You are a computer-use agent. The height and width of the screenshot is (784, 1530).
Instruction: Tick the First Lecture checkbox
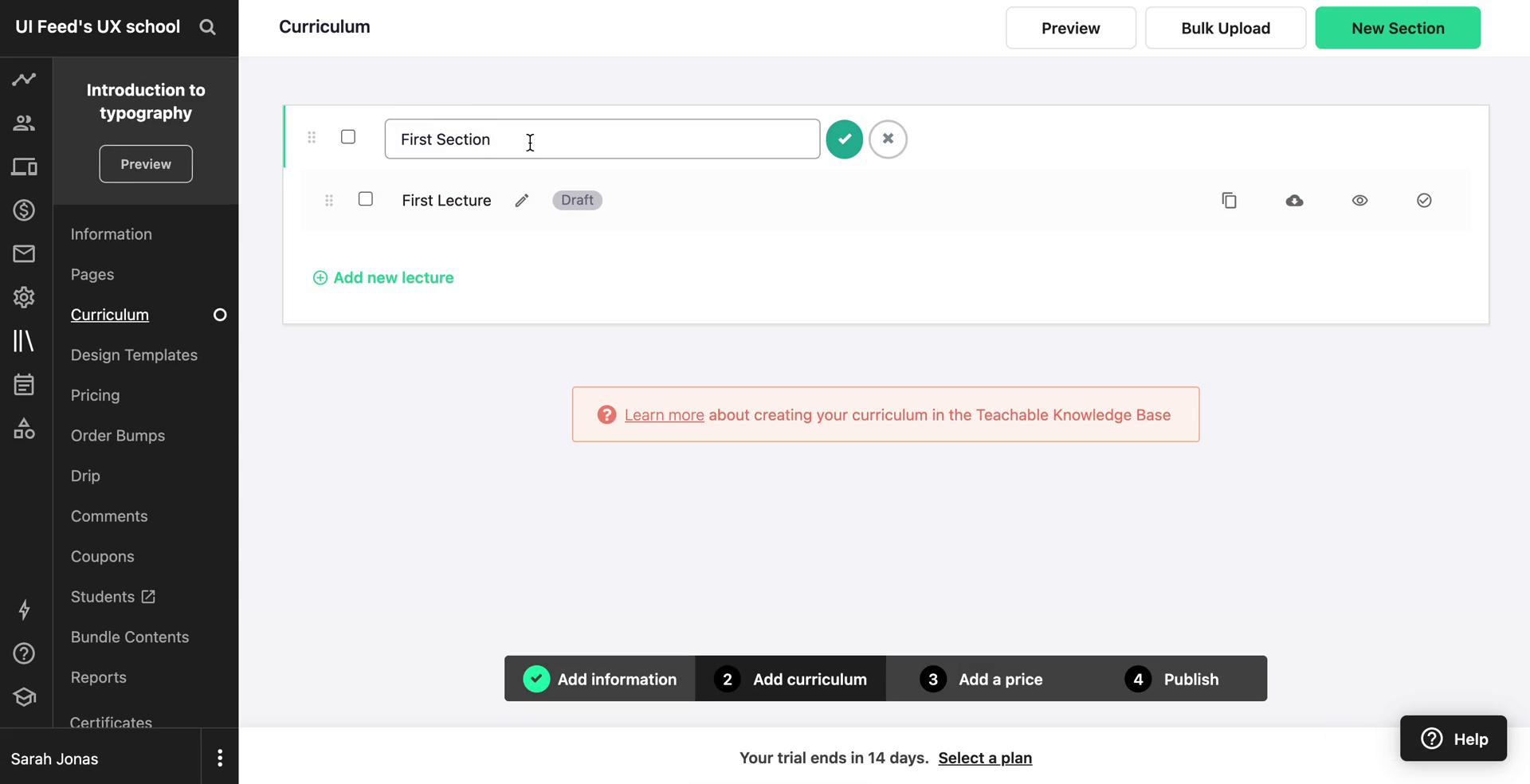click(x=366, y=199)
